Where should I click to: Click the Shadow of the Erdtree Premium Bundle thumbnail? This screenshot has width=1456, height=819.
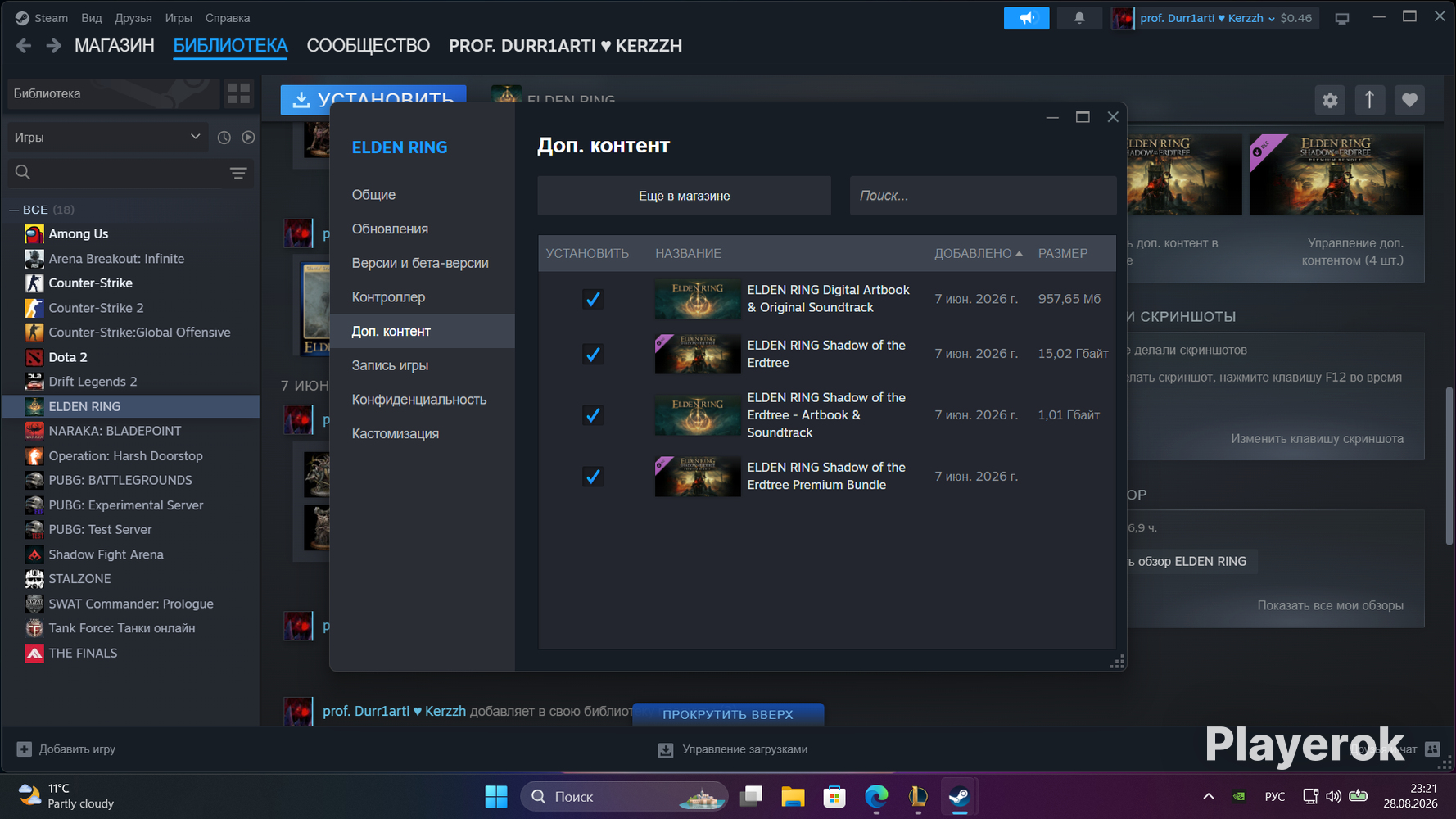[698, 477]
